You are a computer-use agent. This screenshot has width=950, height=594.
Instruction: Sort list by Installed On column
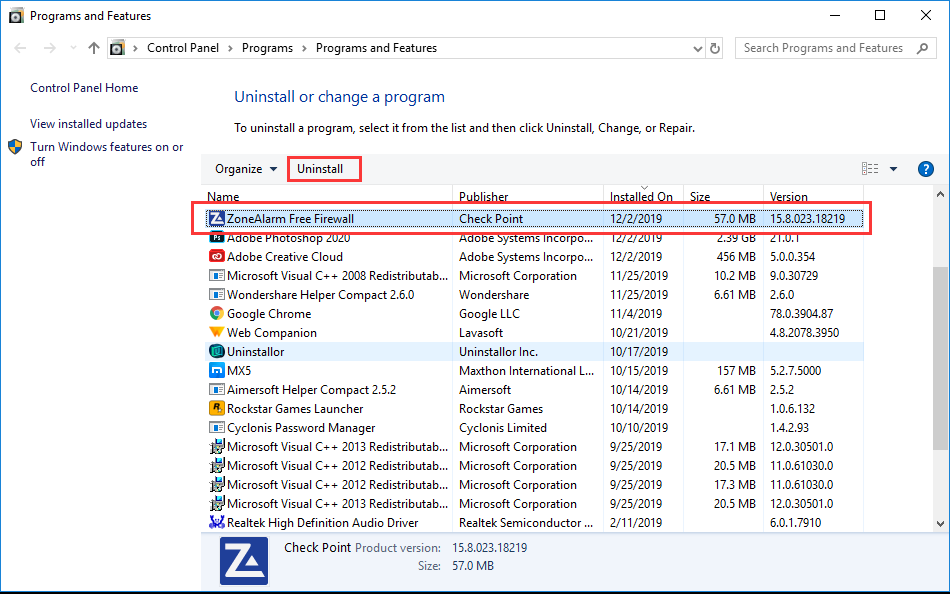click(643, 196)
